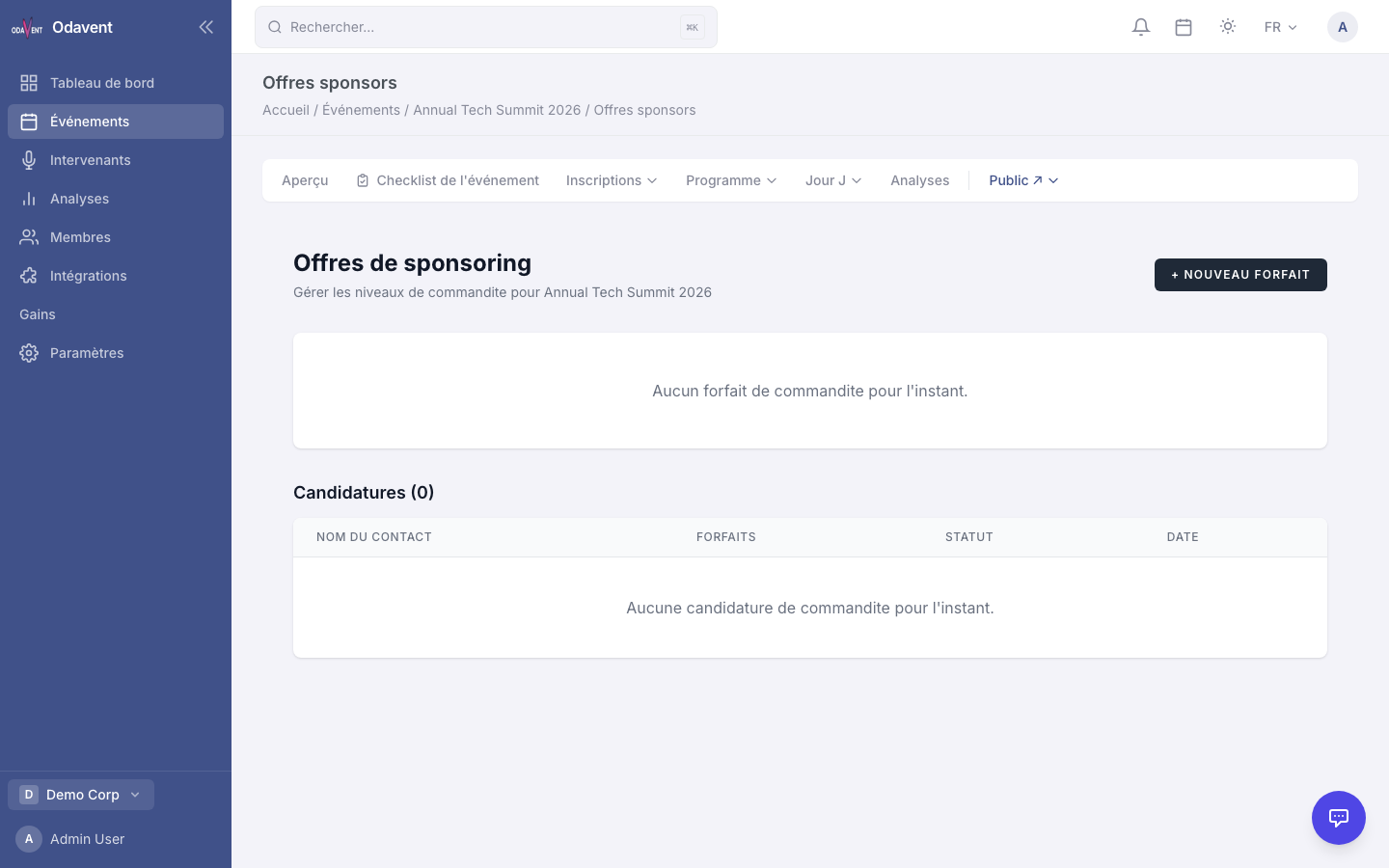The height and width of the screenshot is (868, 1389).
Task: Click DATE column header
Action: 1183,537
